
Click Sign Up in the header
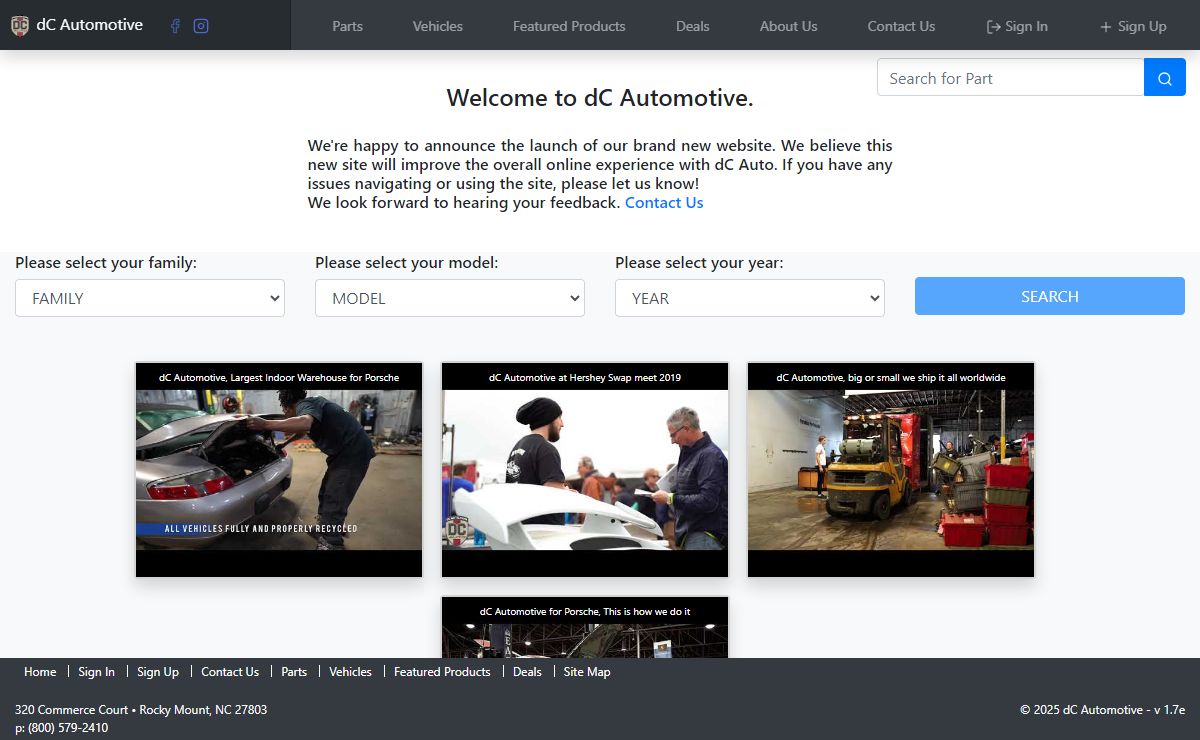coord(1133,26)
